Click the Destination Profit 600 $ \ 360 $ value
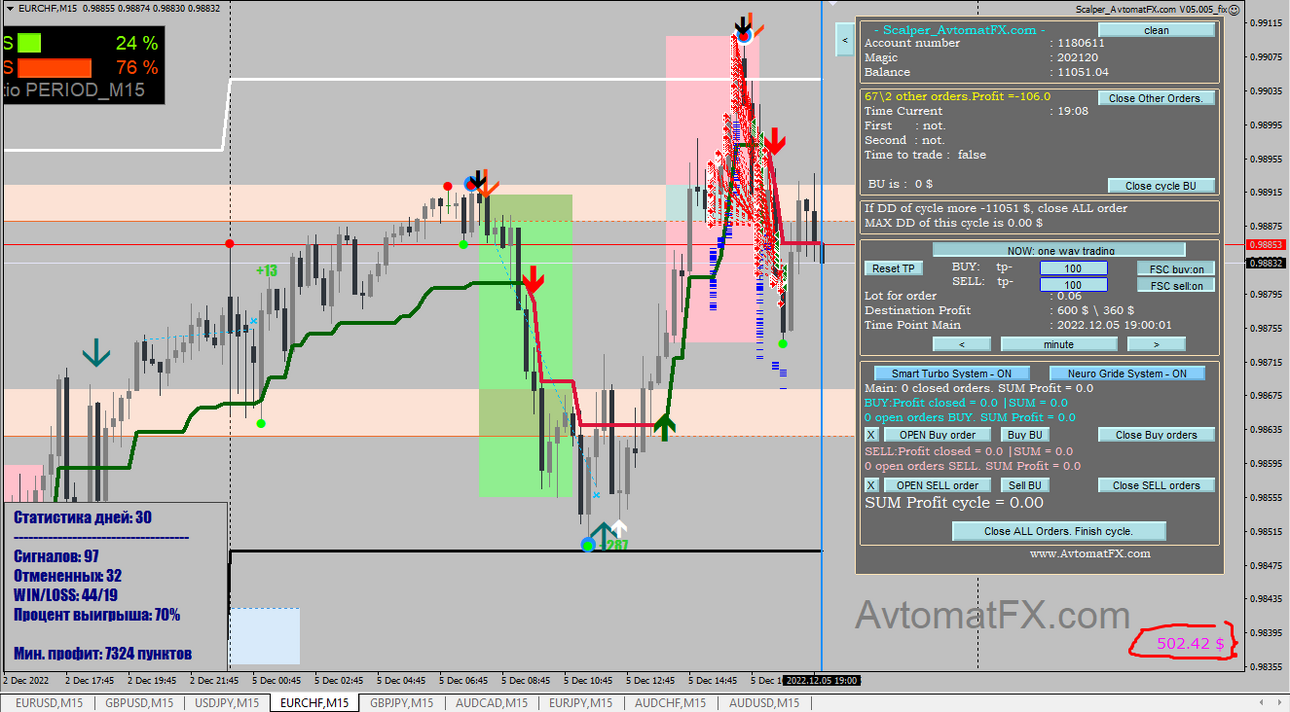 1096,310
